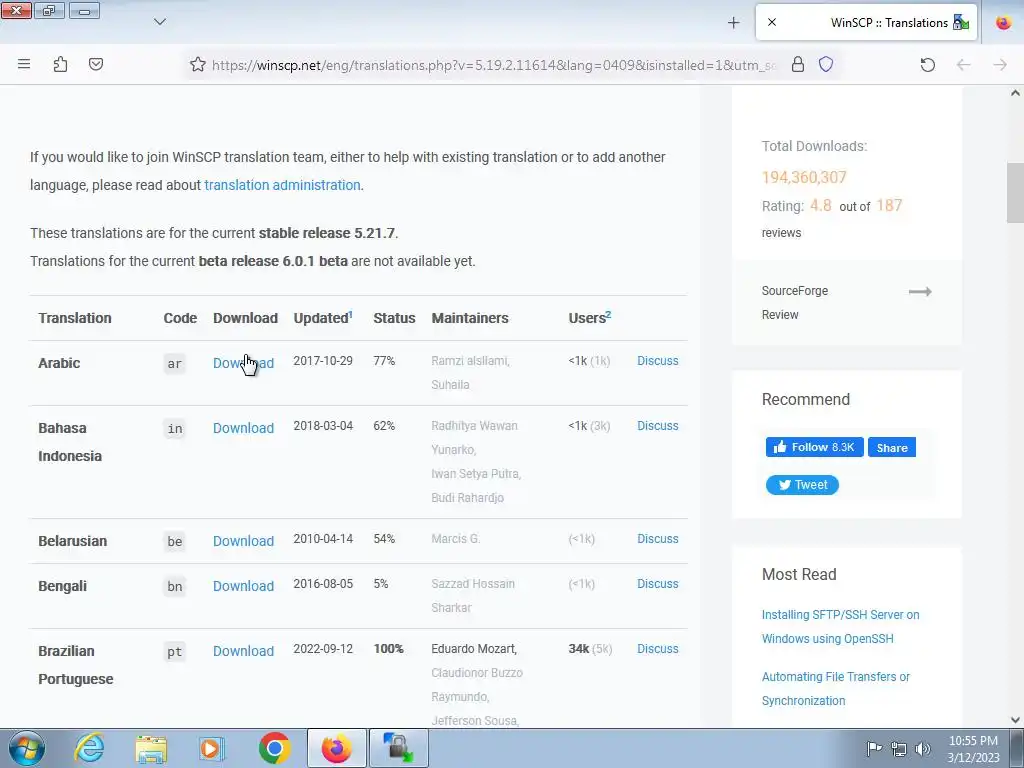Bookmark this page with the star icon
The height and width of the screenshot is (768, 1024).
coord(198,65)
